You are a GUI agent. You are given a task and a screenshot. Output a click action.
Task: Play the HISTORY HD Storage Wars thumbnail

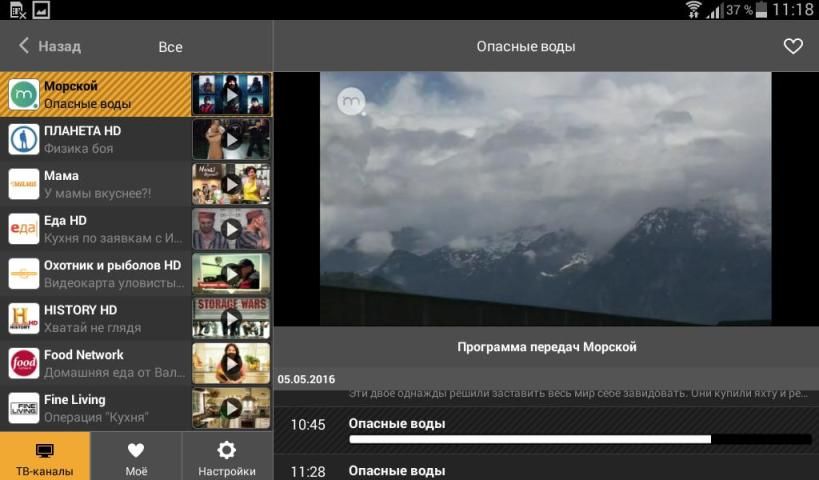231,318
